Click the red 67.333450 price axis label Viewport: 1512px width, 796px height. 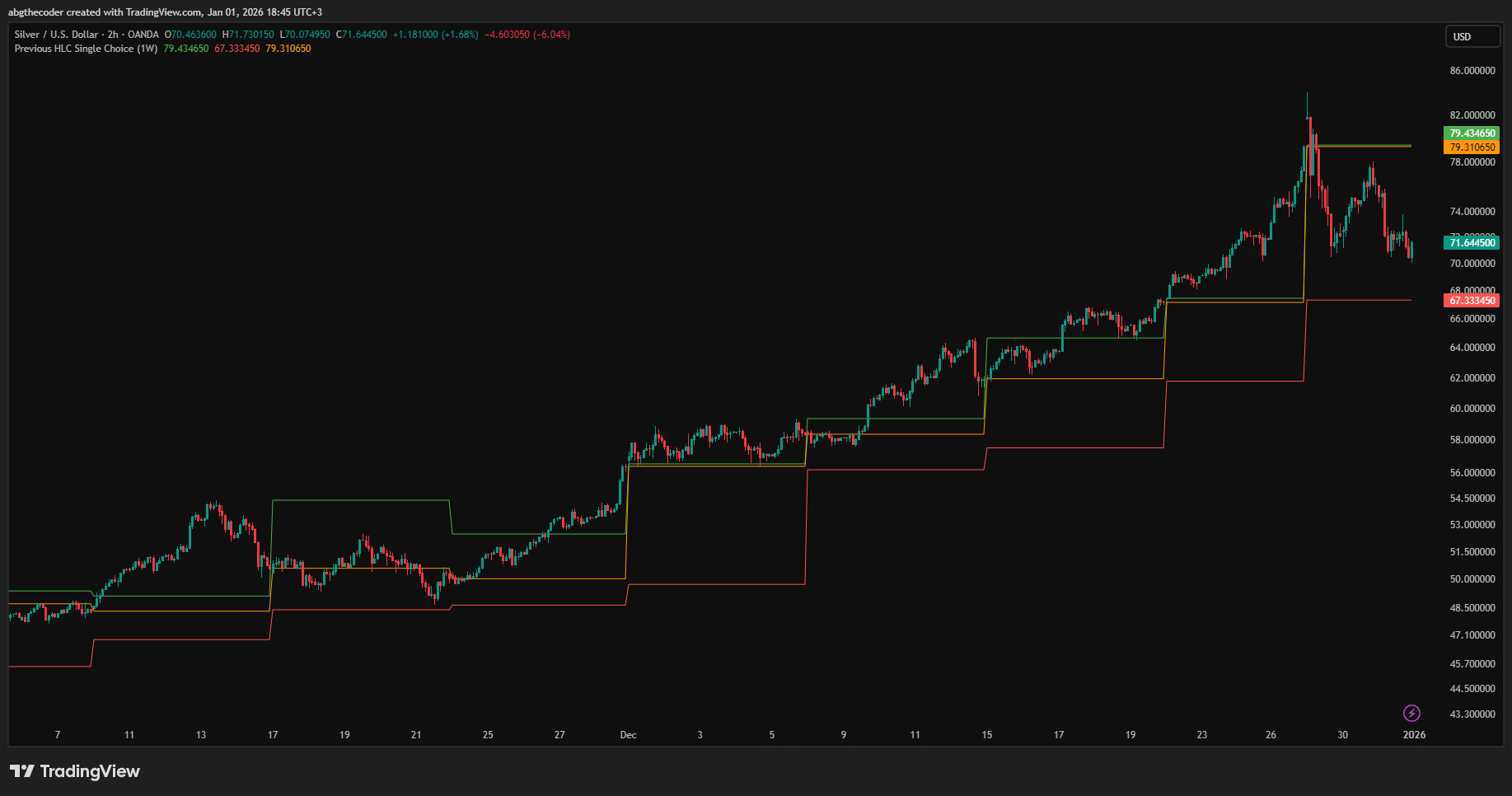point(1472,301)
